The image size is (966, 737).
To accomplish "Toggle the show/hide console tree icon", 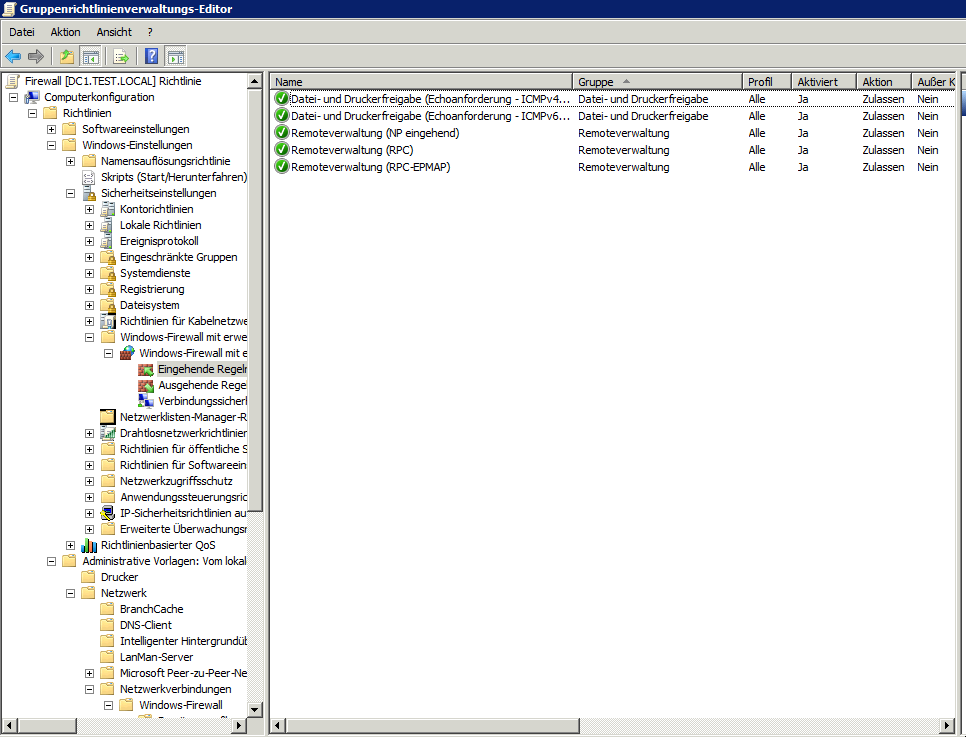I will tap(90, 56).
